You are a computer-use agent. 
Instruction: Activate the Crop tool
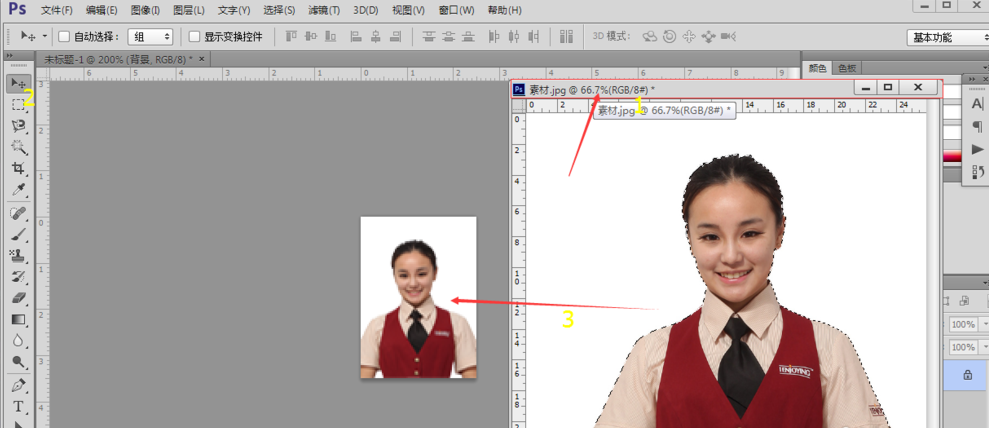click(x=18, y=169)
